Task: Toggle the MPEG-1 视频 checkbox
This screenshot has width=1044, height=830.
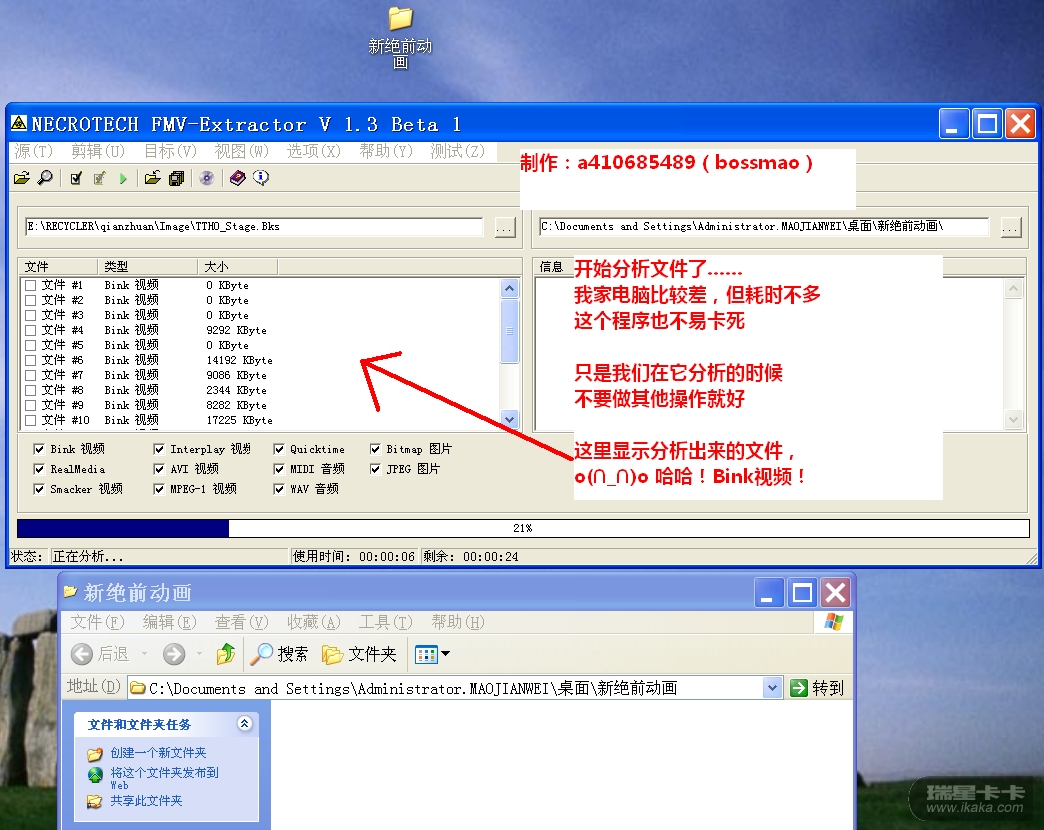Action: pos(158,489)
